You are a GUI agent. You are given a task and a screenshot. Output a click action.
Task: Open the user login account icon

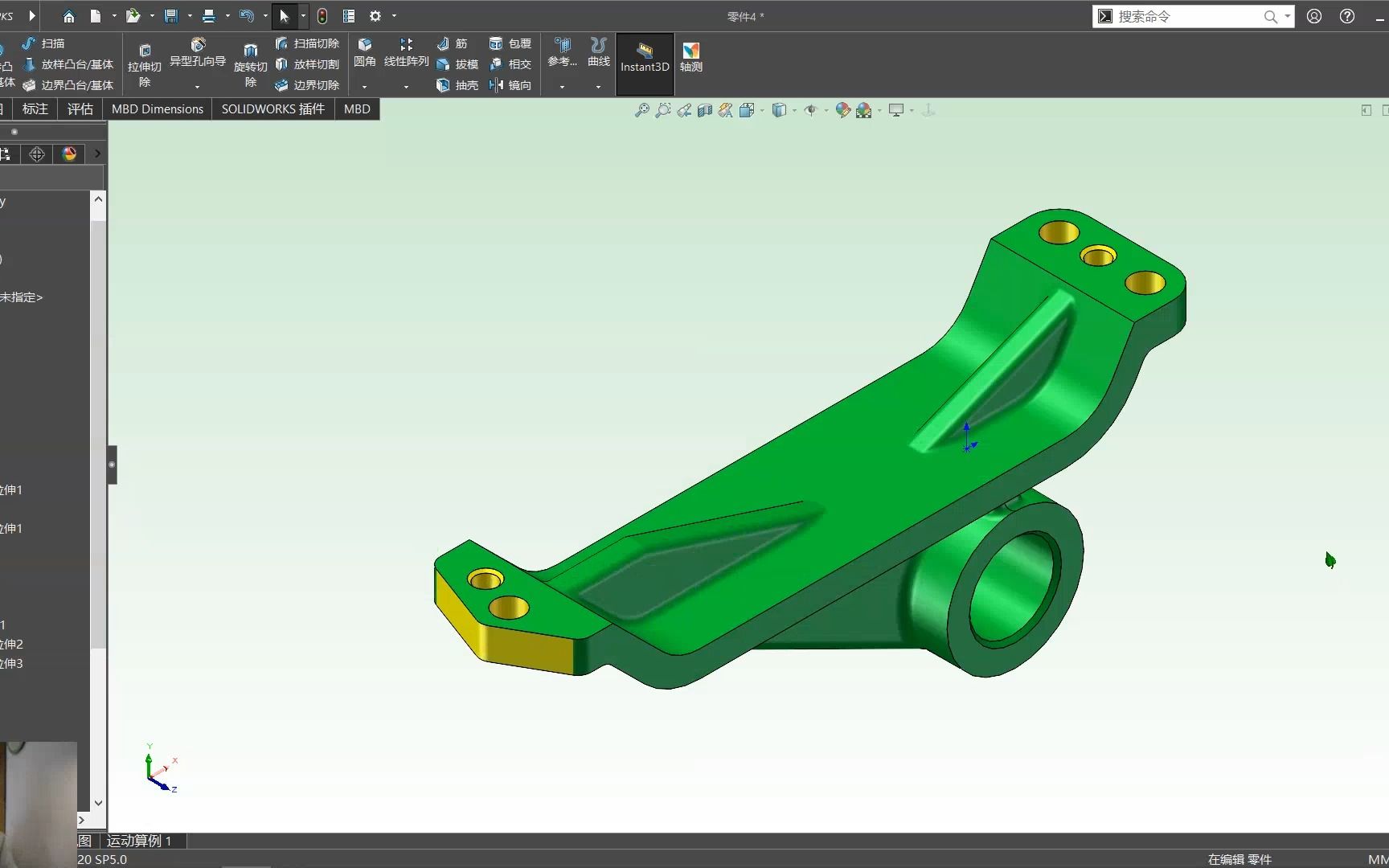point(1314,16)
